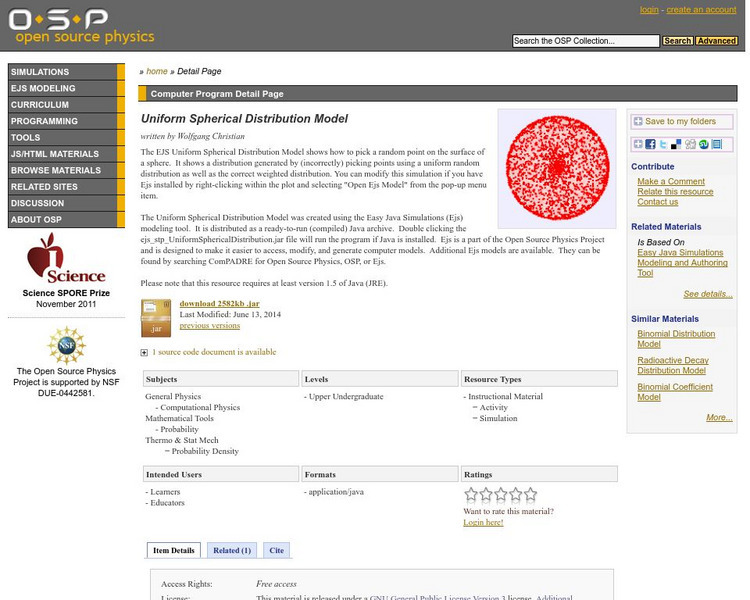Viewport: 750px width, 600px height.
Task: Click the home breadcrumb link
Action: [x=156, y=71]
